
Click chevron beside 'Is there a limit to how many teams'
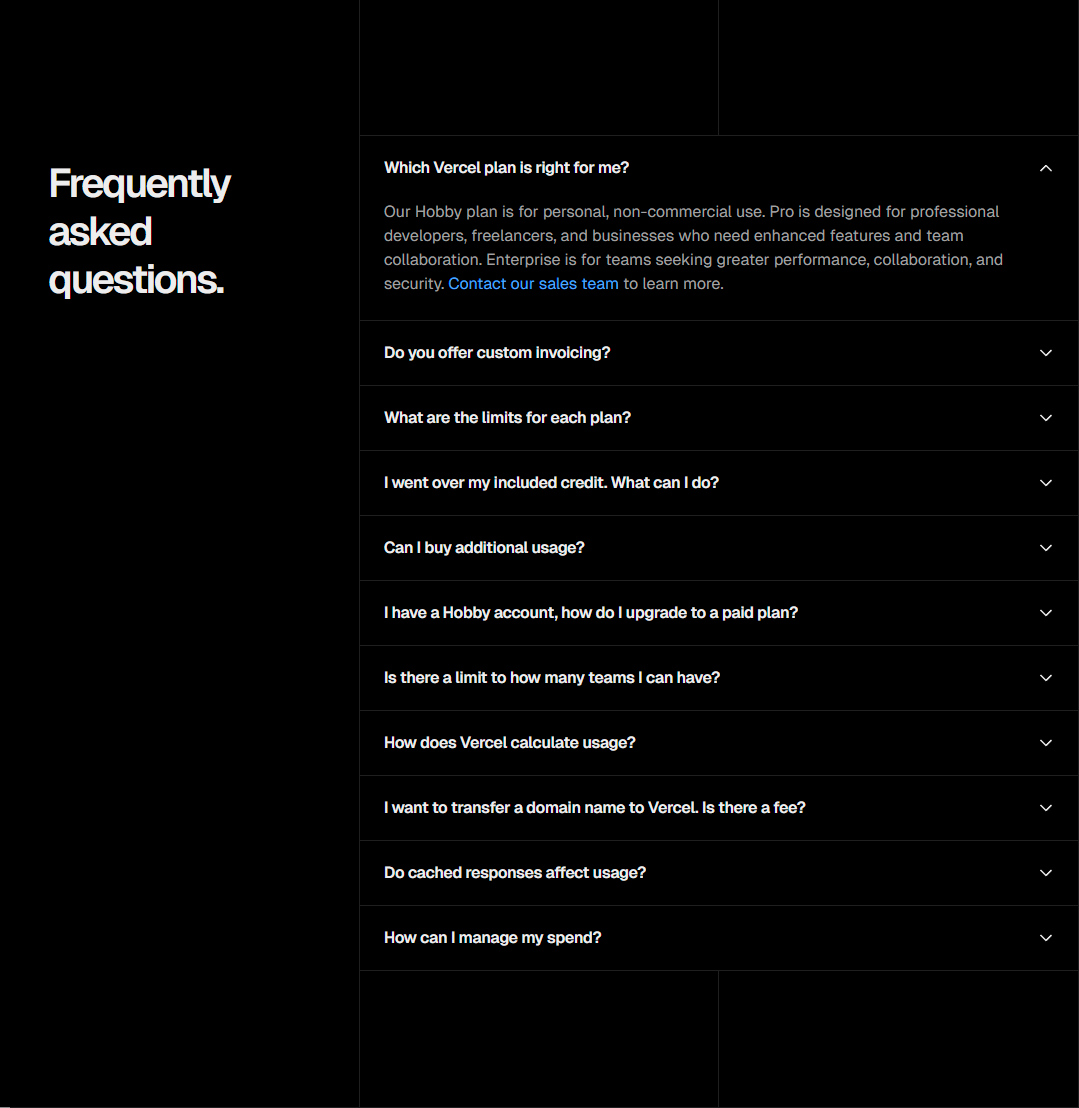(1046, 678)
